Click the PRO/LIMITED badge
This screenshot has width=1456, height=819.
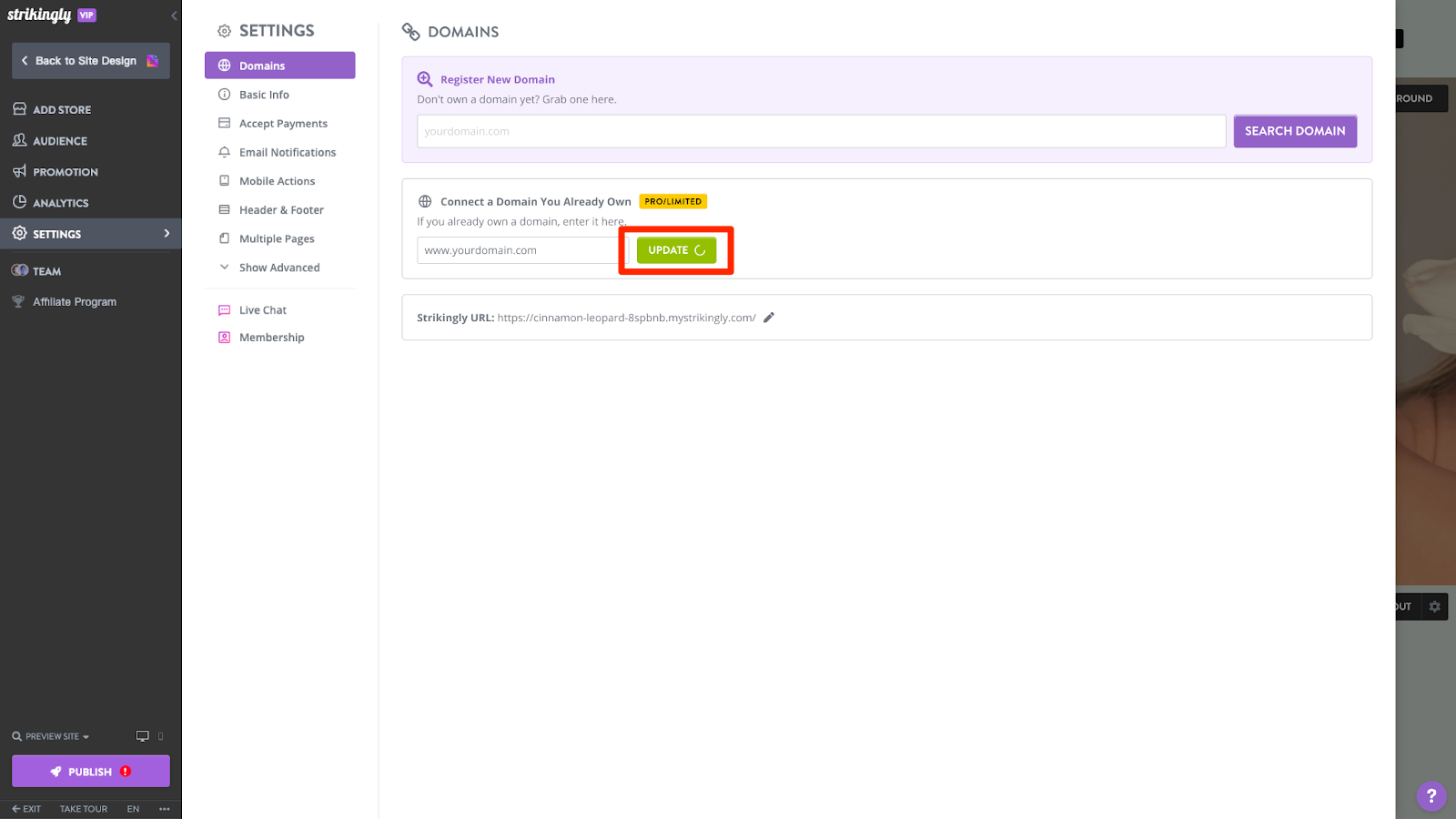pos(673,201)
